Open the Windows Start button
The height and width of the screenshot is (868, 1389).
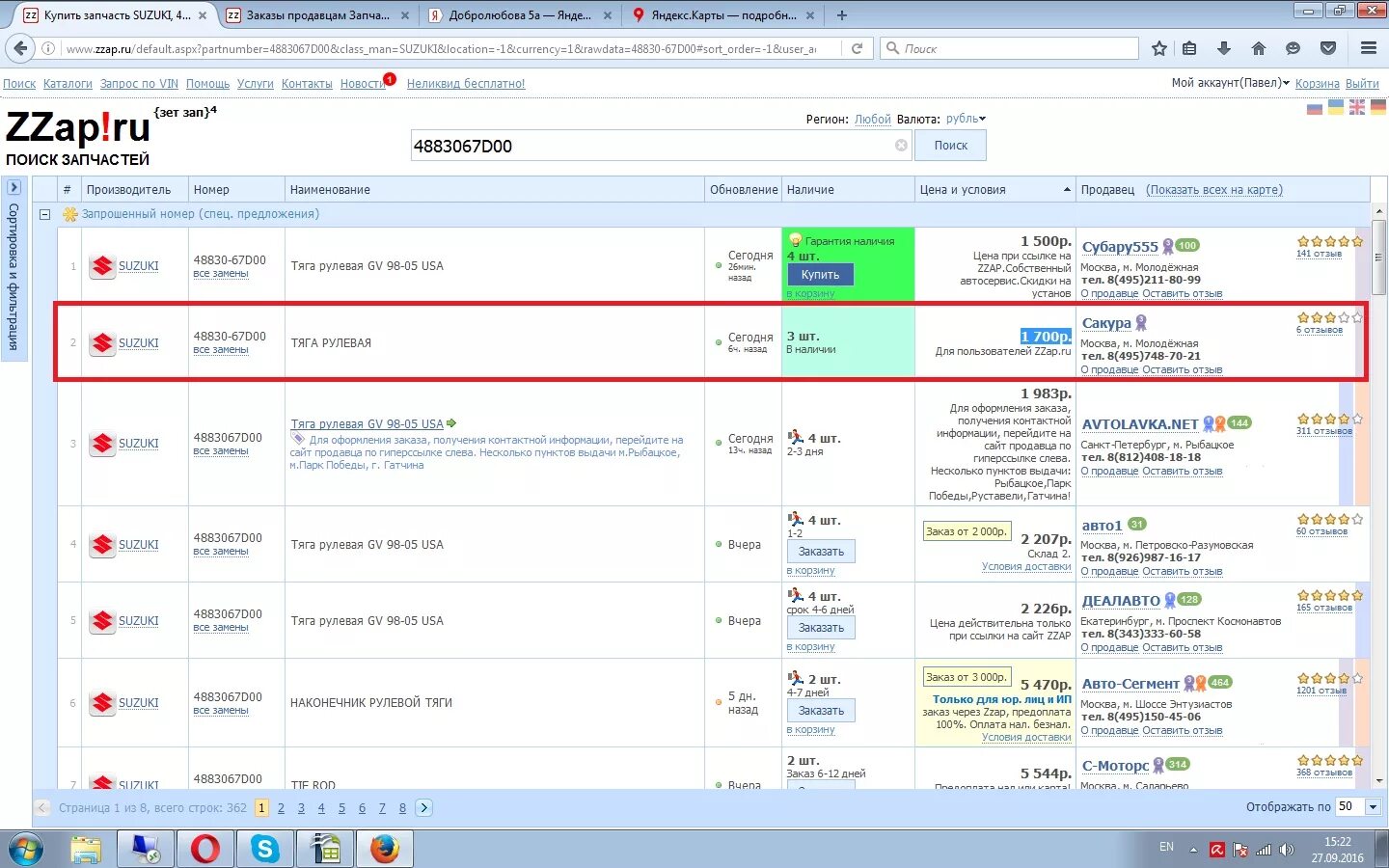pyautogui.click(x=26, y=850)
